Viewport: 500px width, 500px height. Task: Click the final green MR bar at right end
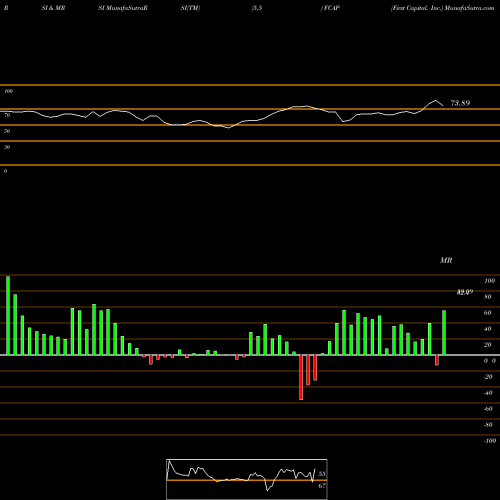(444, 333)
